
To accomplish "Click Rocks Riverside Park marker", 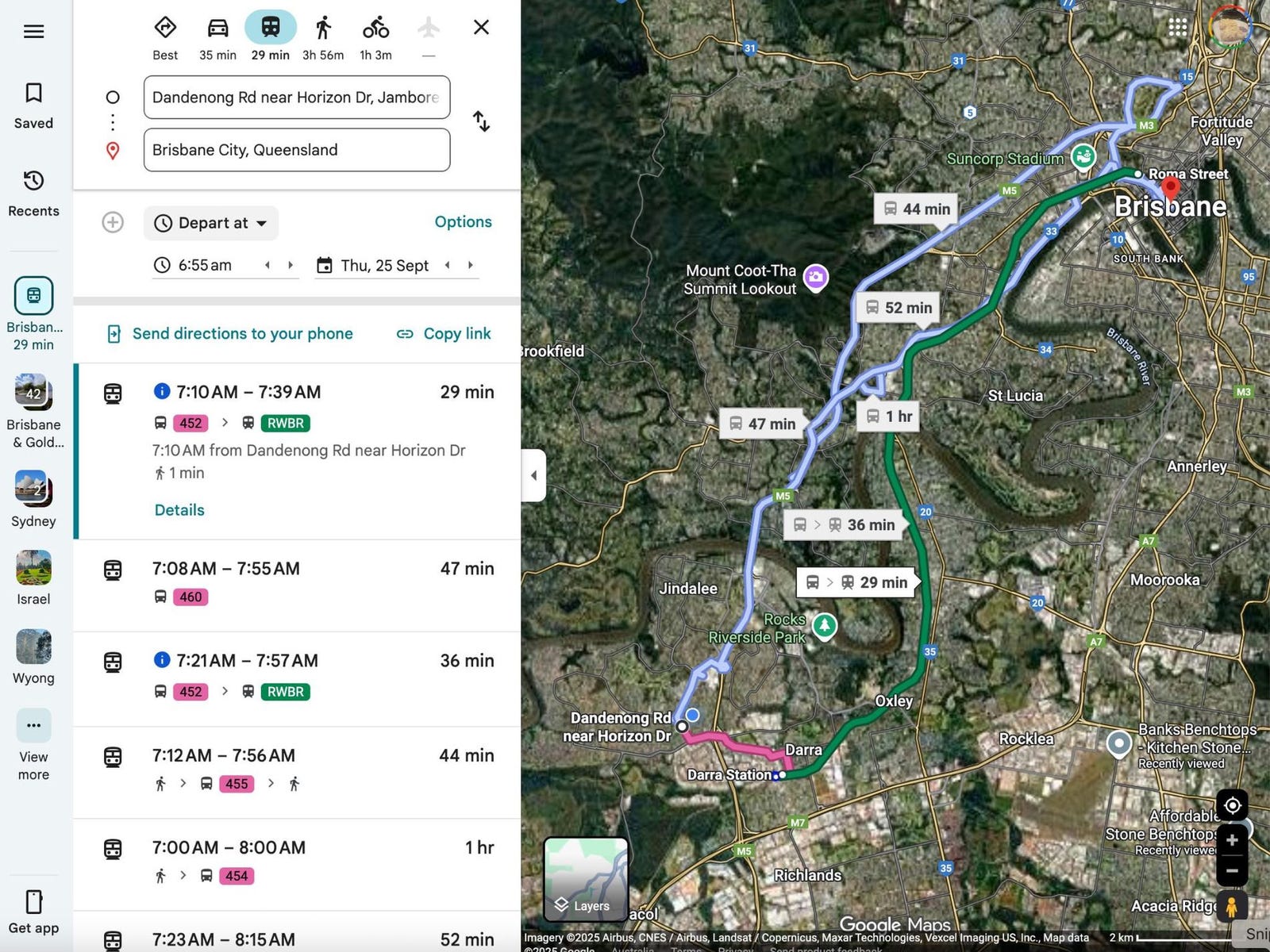I will pos(825,626).
